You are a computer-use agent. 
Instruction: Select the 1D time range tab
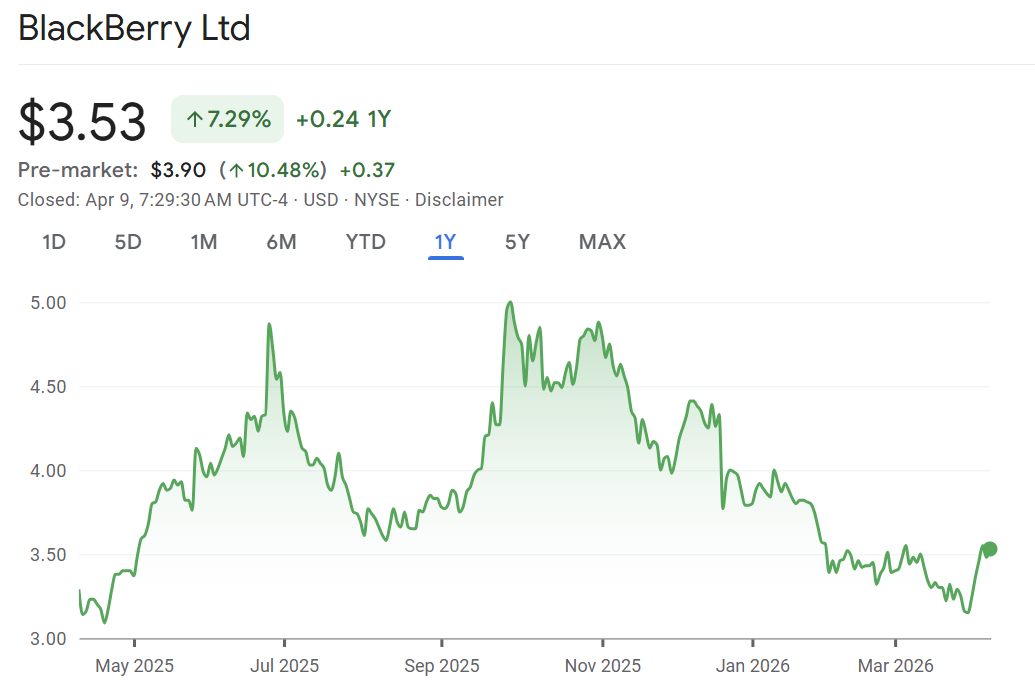tap(54, 242)
